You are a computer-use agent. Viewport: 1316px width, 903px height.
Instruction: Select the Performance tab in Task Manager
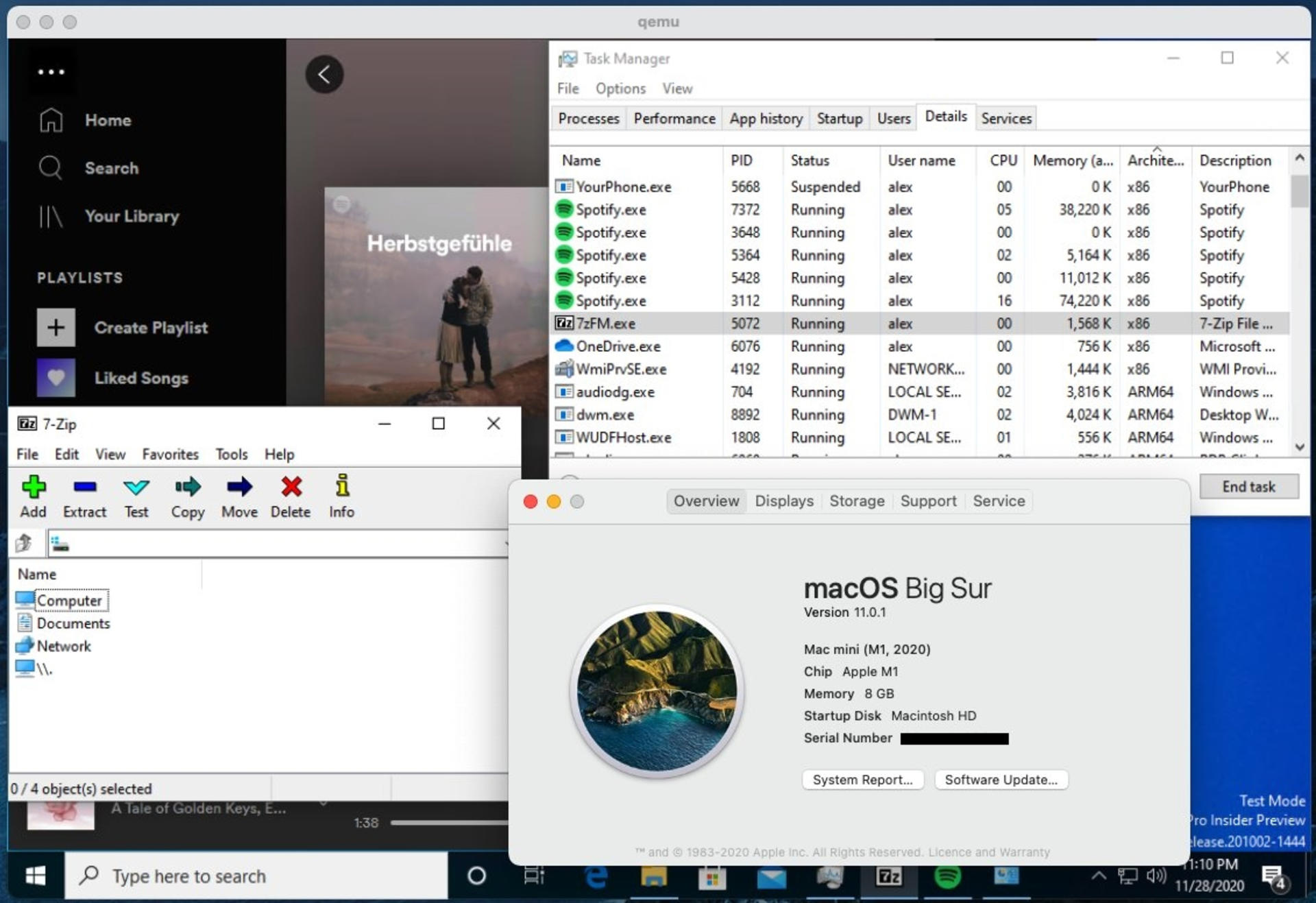pos(674,118)
